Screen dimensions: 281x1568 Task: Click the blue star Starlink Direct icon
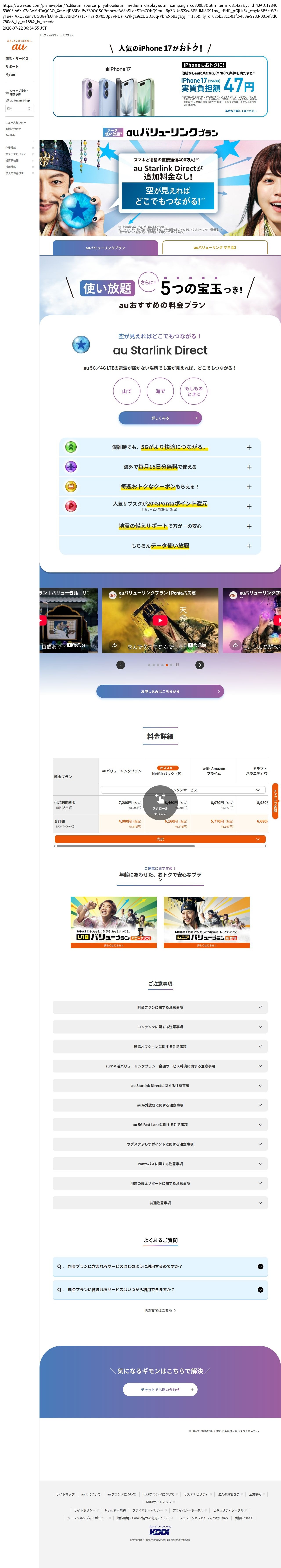(x=81, y=344)
